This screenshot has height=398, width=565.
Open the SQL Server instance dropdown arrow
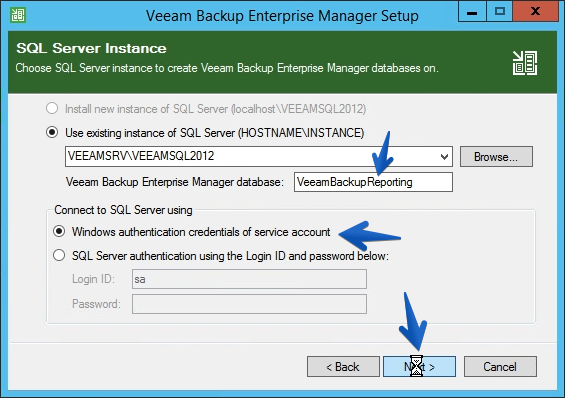(444, 157)
